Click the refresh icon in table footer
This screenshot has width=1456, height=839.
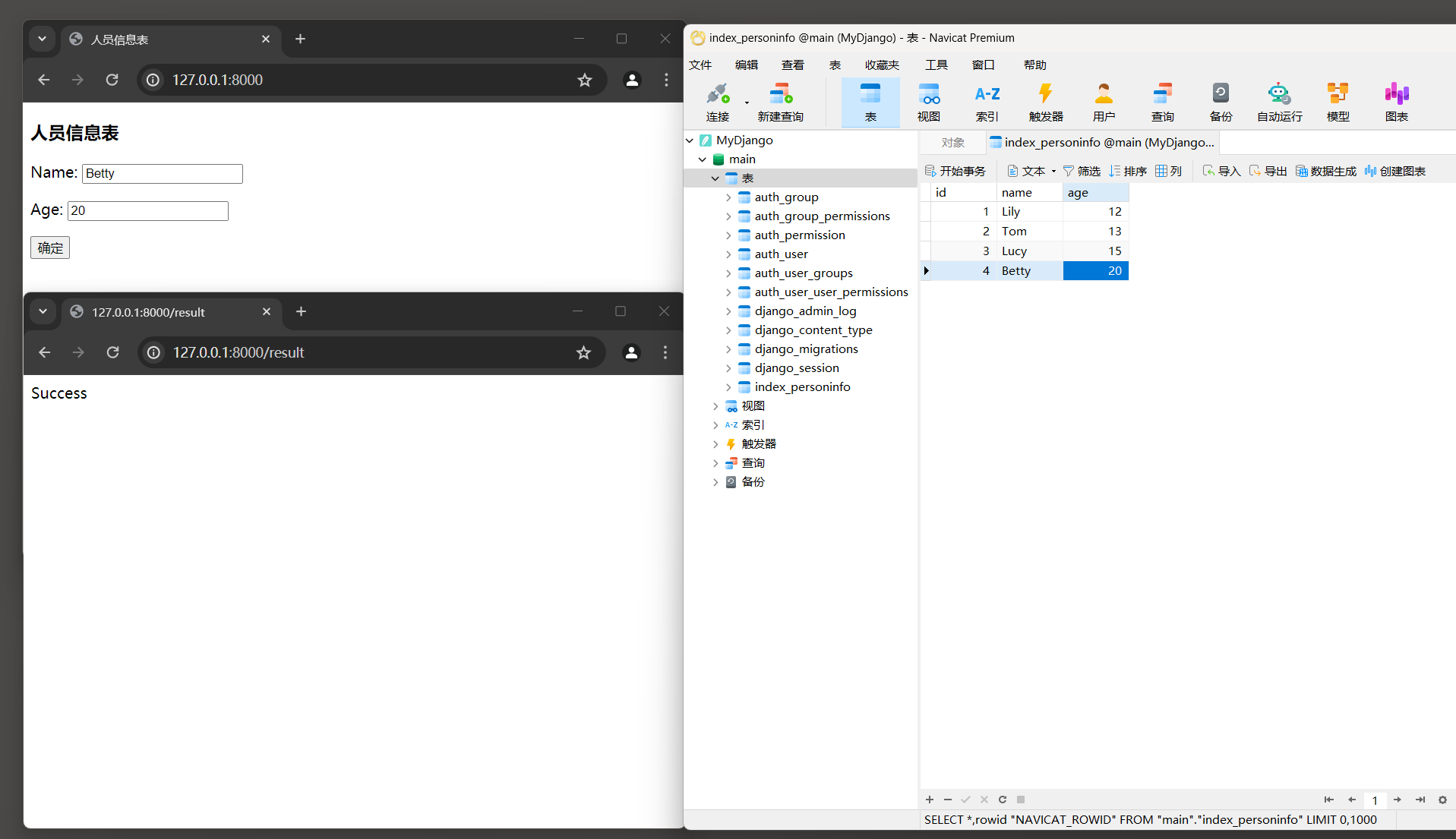(x=1003, y=800)
